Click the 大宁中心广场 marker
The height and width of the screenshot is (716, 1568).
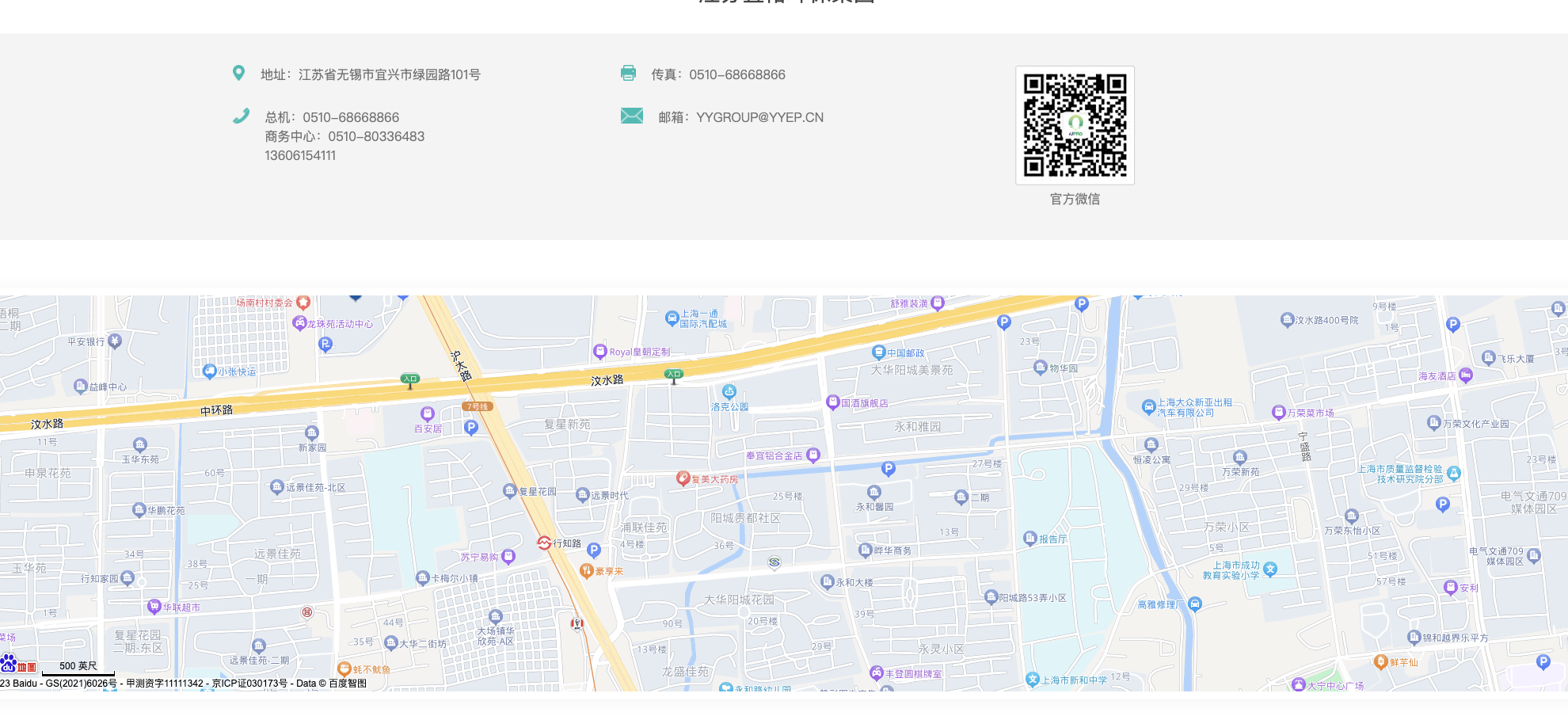pos(1298,684)
